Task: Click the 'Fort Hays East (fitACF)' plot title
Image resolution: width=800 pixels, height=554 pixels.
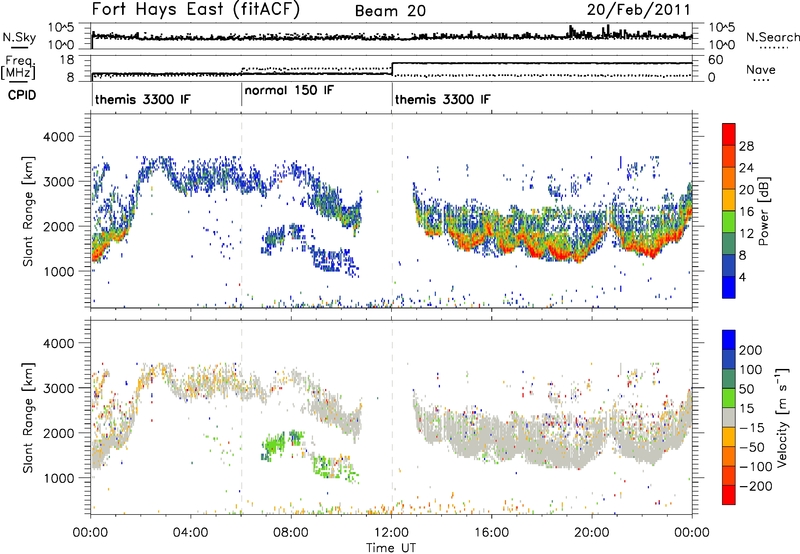Action: [196, 9]
